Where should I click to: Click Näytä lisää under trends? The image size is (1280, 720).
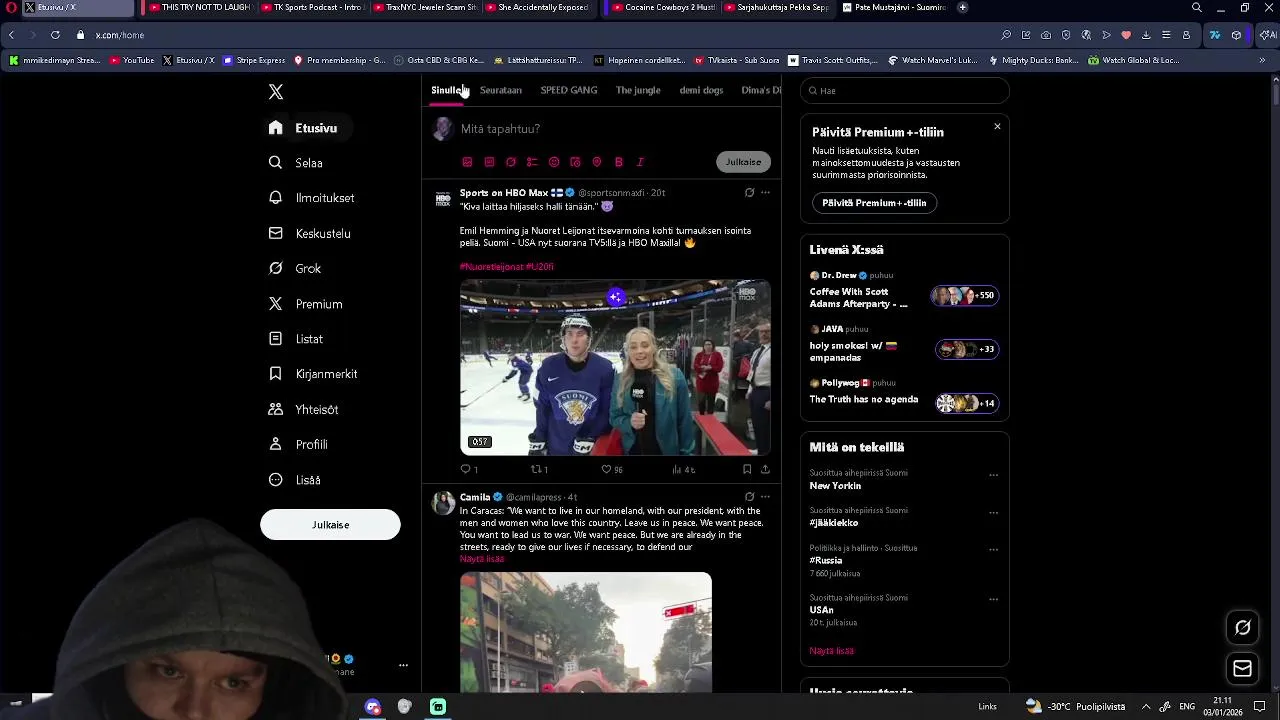coord(831,651)
